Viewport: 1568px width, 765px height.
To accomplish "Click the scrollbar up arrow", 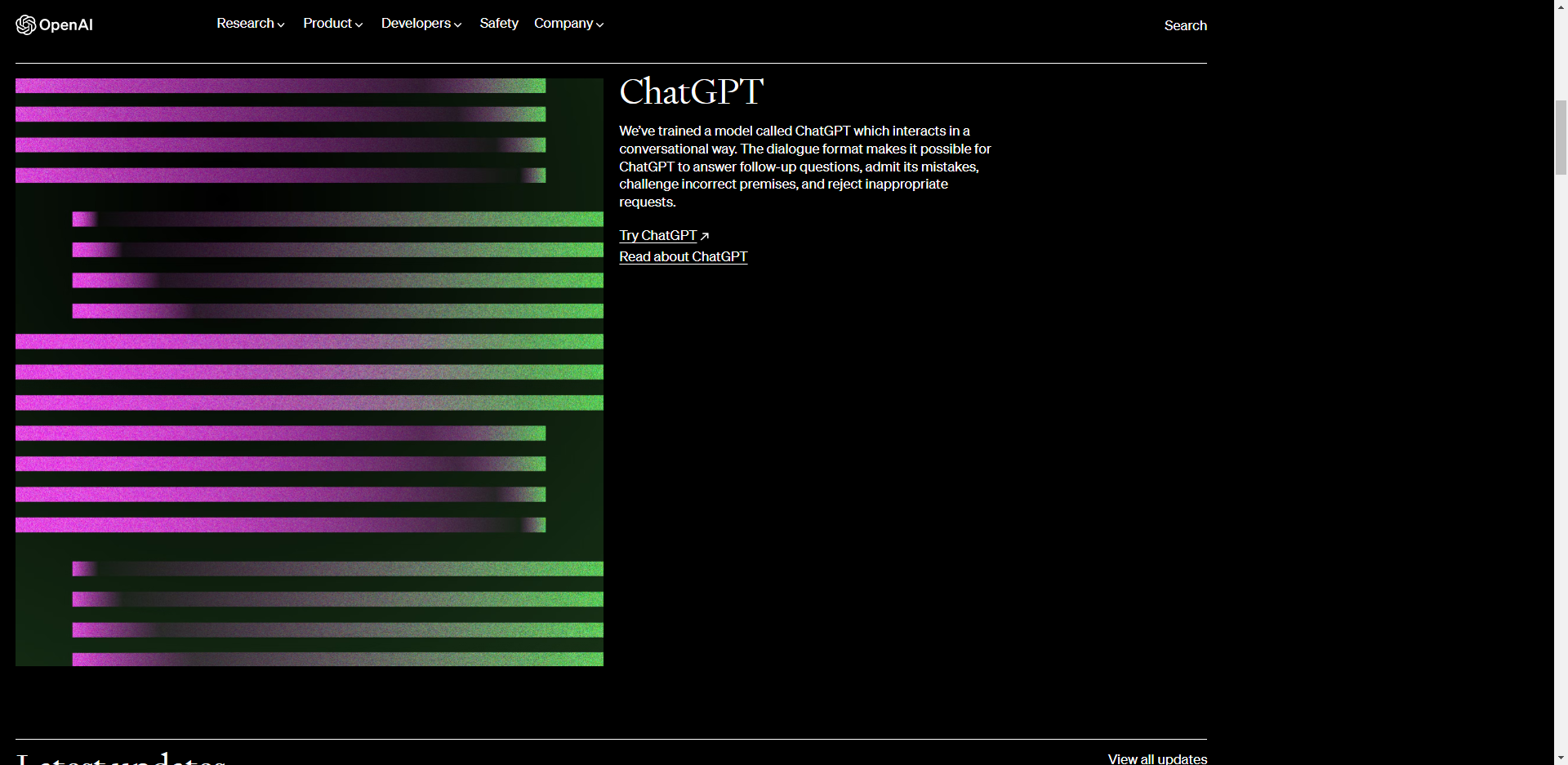I will [x=1561, y=7].
